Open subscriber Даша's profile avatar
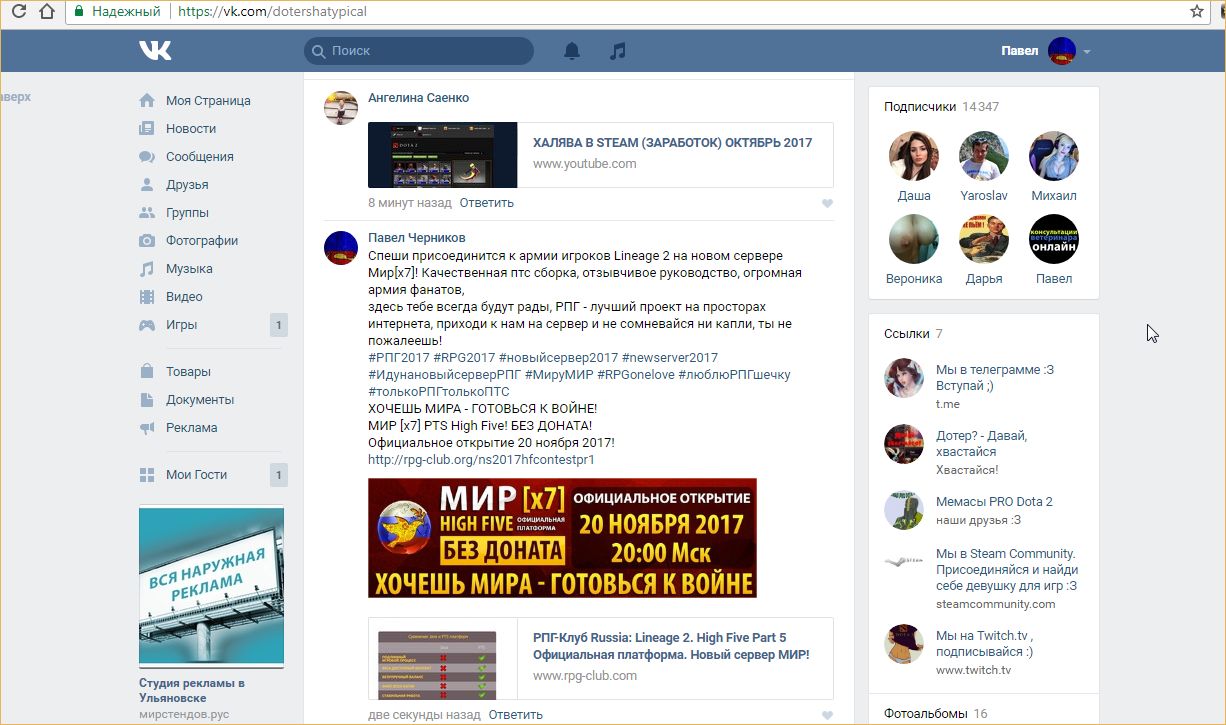This screenshot has height=725, width=1226. click(x=913, y=156)
